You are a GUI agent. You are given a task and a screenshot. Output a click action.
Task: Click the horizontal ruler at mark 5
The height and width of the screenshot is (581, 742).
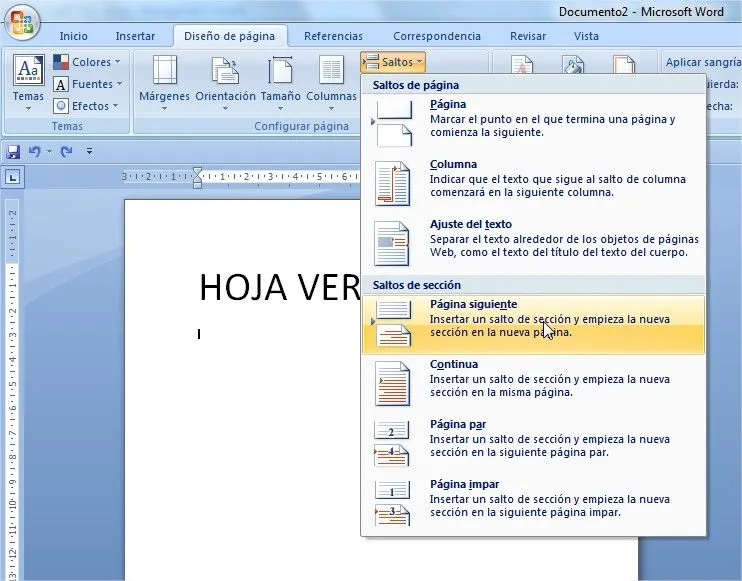[x=320, y=177]
